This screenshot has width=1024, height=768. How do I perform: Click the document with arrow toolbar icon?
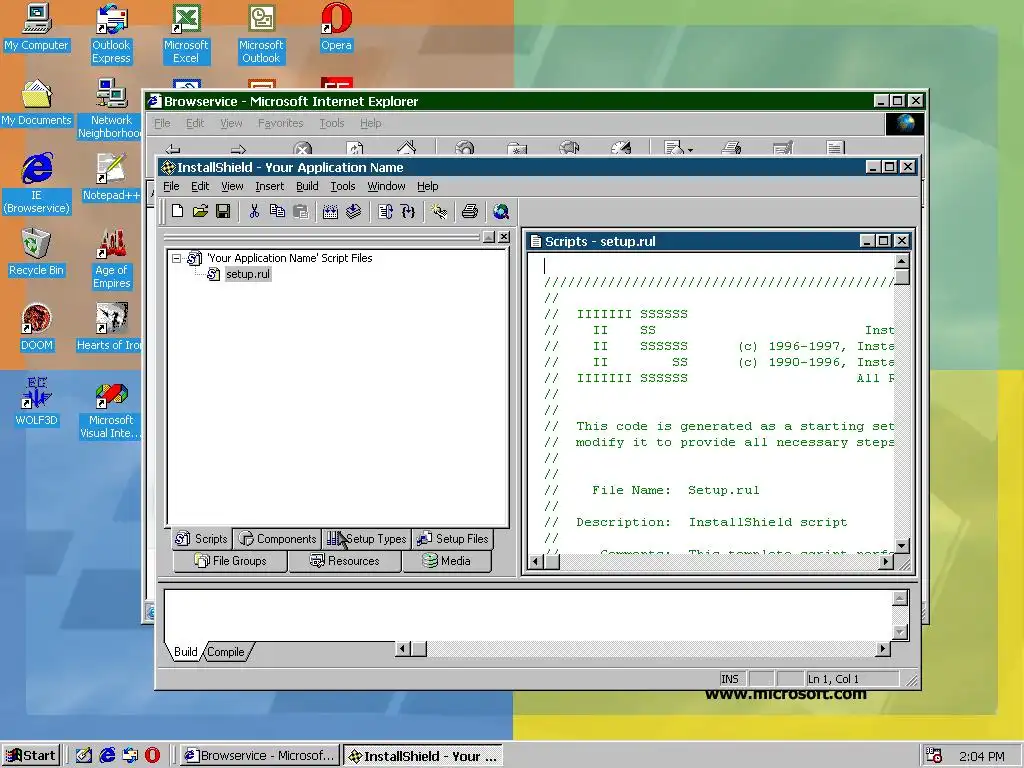[x=385, y=211]
